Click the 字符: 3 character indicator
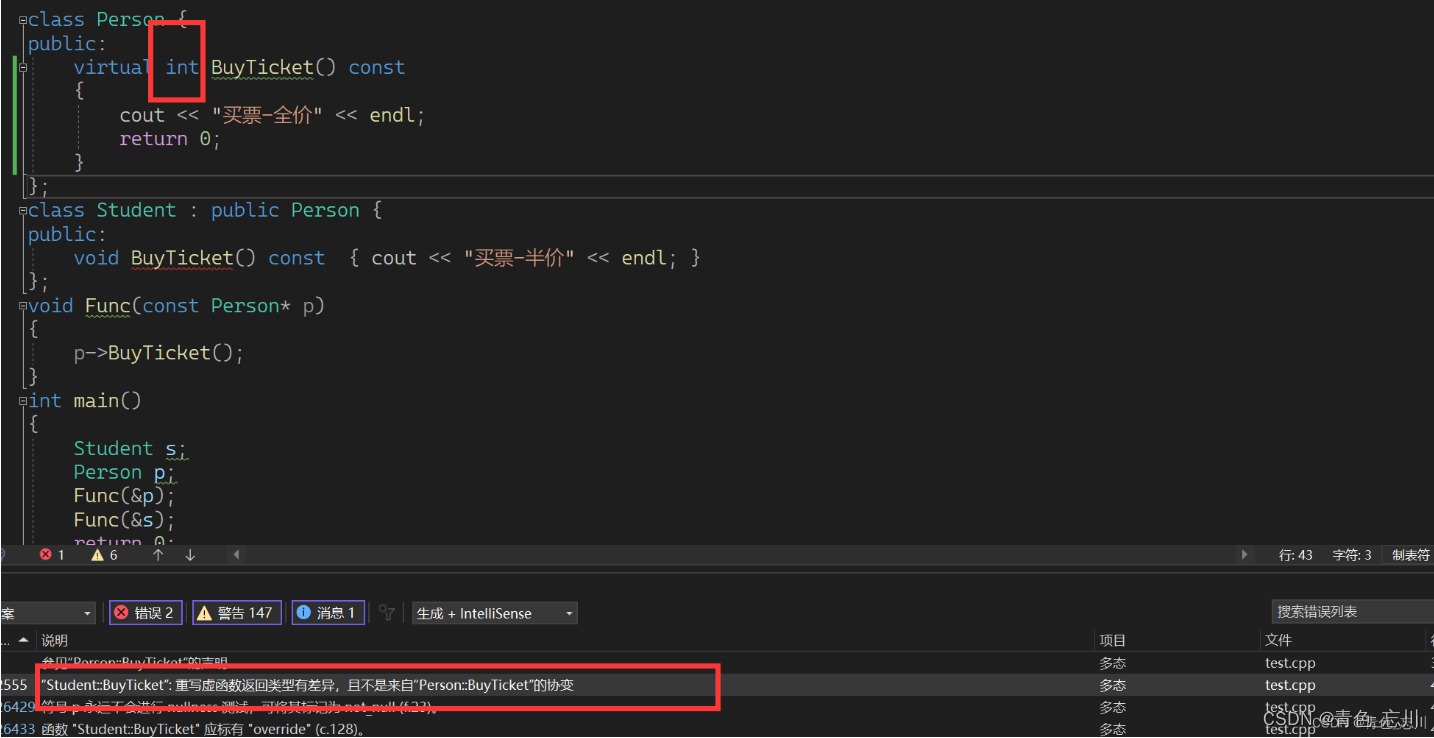This screenshot has width=1434, height=738. (1352, 554)
